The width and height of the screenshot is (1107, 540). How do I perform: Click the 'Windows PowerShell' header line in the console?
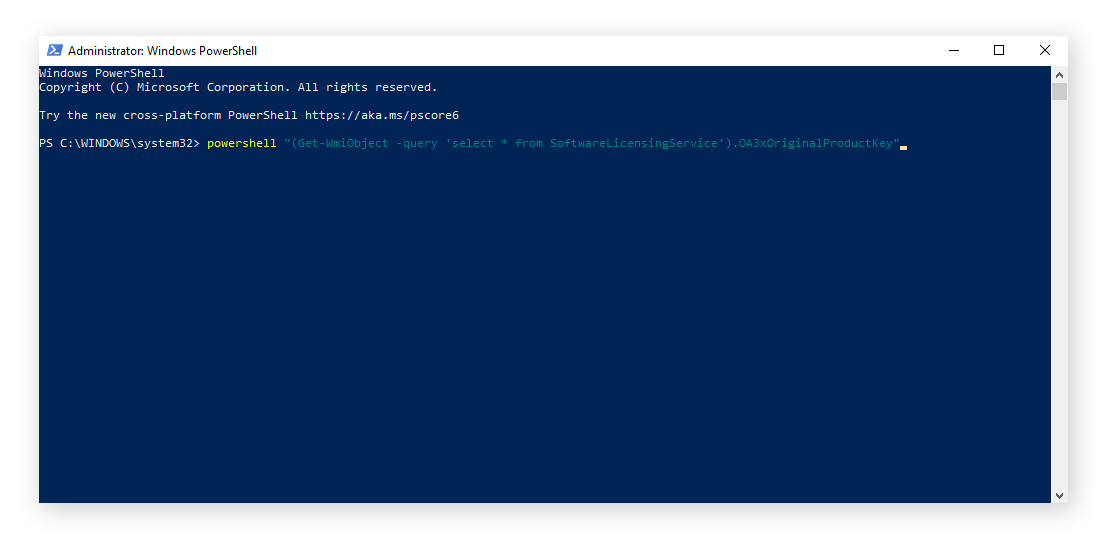click(101, 73)
